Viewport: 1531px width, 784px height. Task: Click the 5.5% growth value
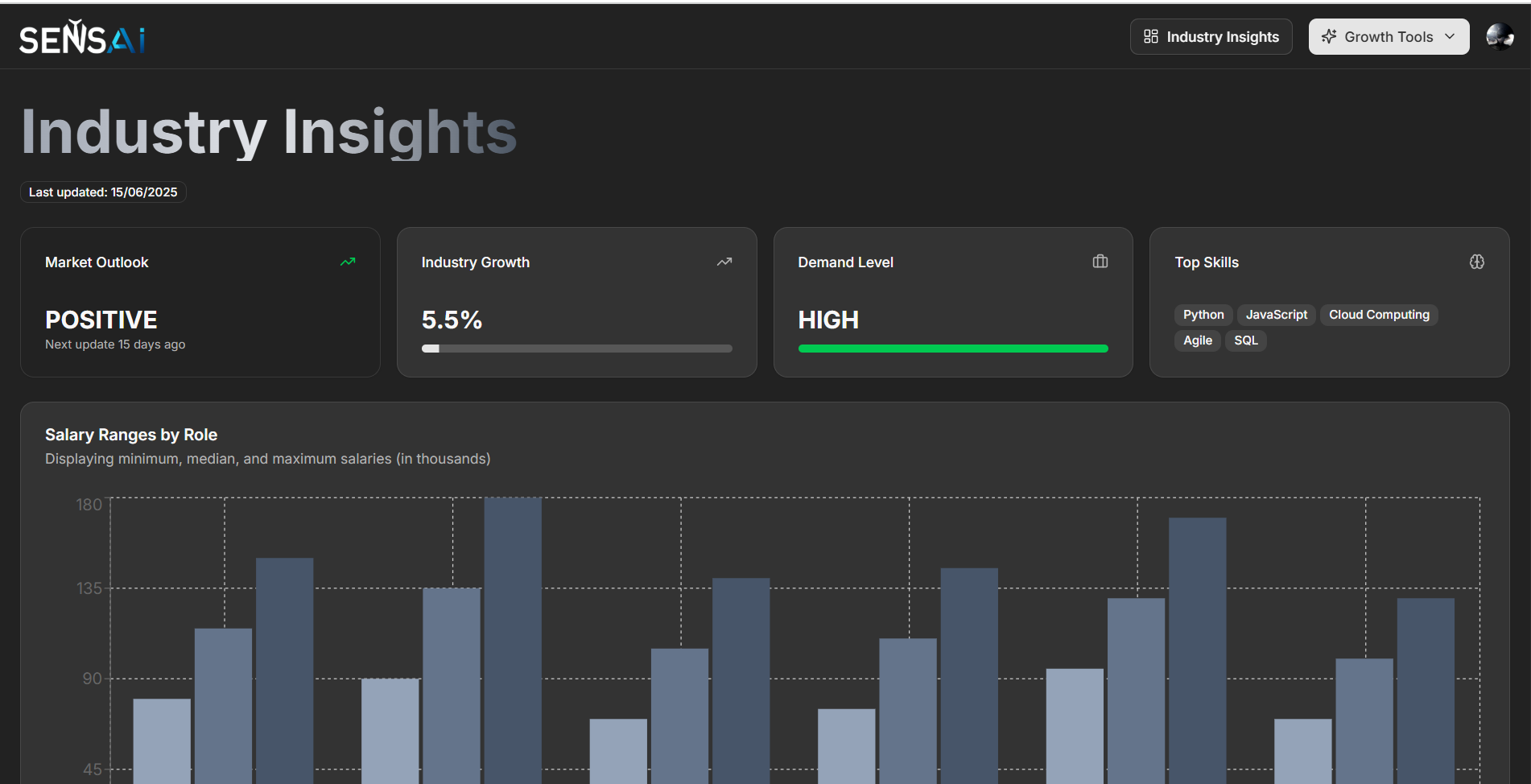point(452,320)
